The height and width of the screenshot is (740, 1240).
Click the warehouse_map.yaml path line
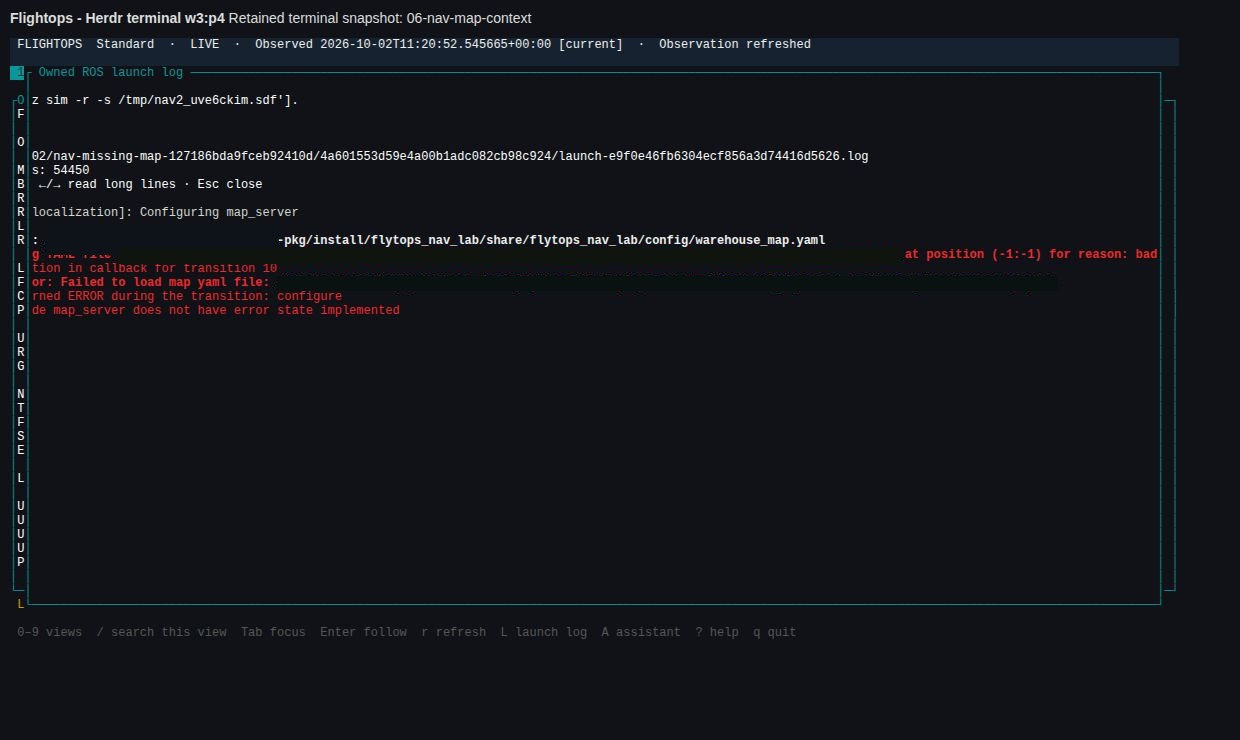[429, 240]
